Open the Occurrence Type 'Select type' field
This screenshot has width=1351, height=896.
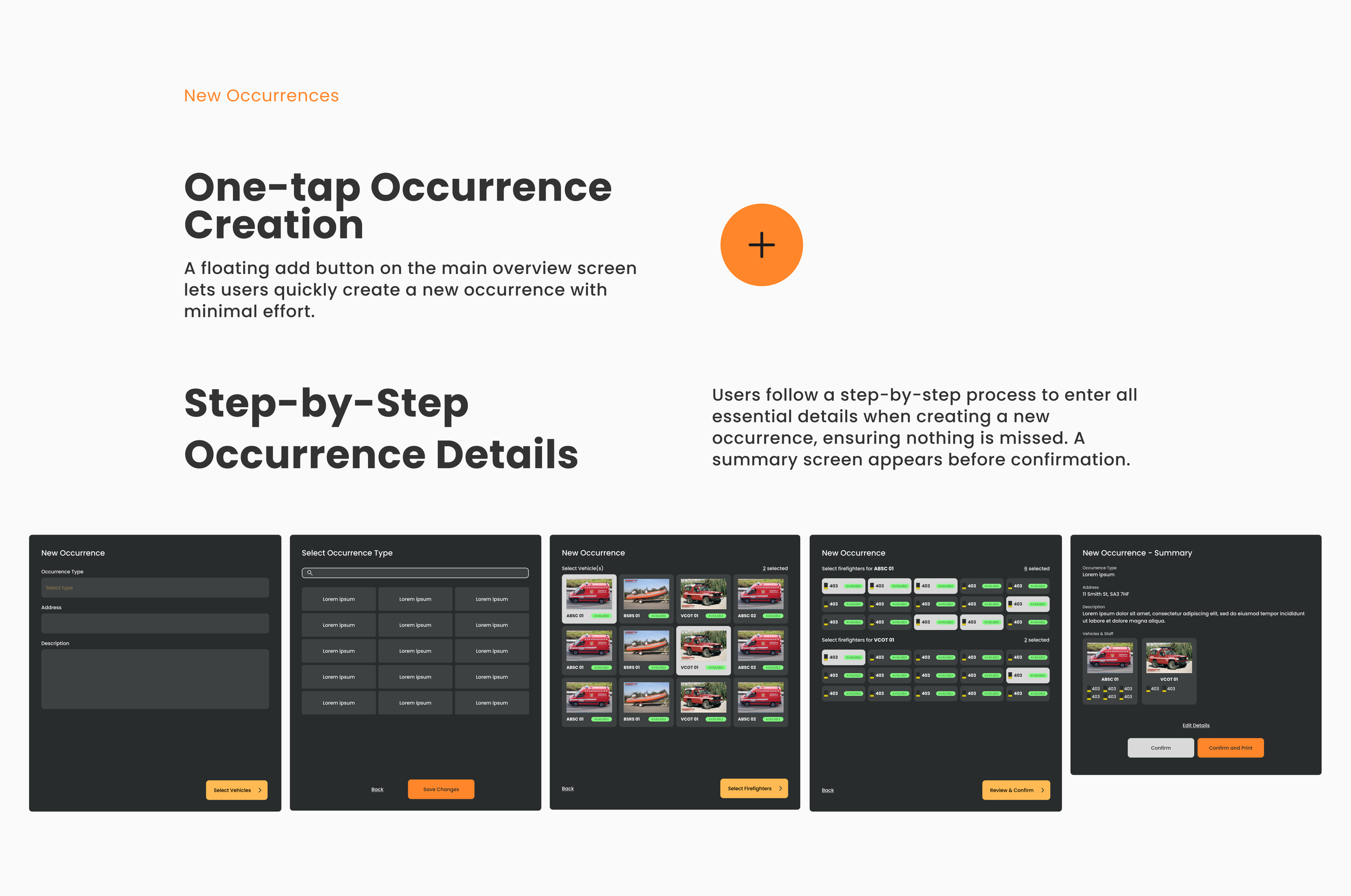click(x=155, y=587)
